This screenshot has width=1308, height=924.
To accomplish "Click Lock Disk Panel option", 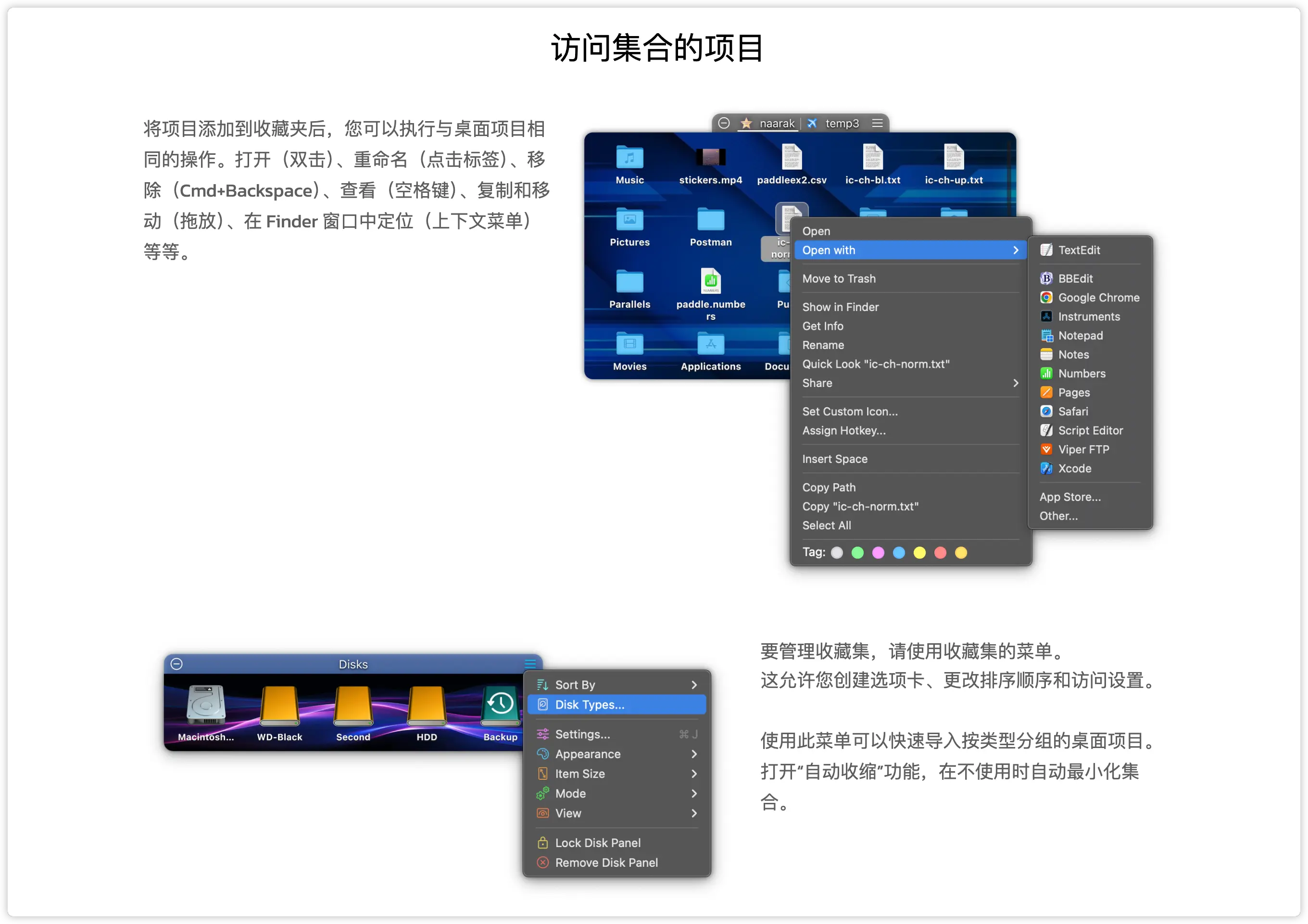I will coord(597,843).
